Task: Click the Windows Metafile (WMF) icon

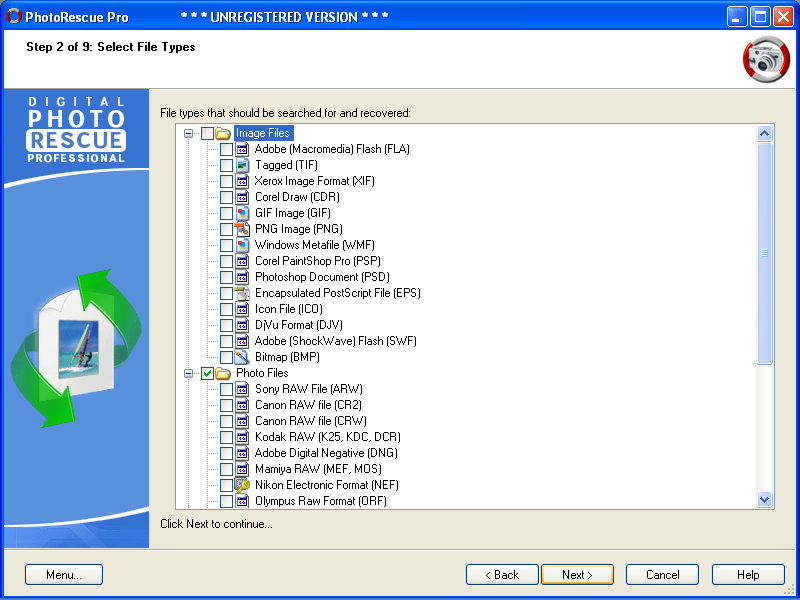Action: coord(242,245)
